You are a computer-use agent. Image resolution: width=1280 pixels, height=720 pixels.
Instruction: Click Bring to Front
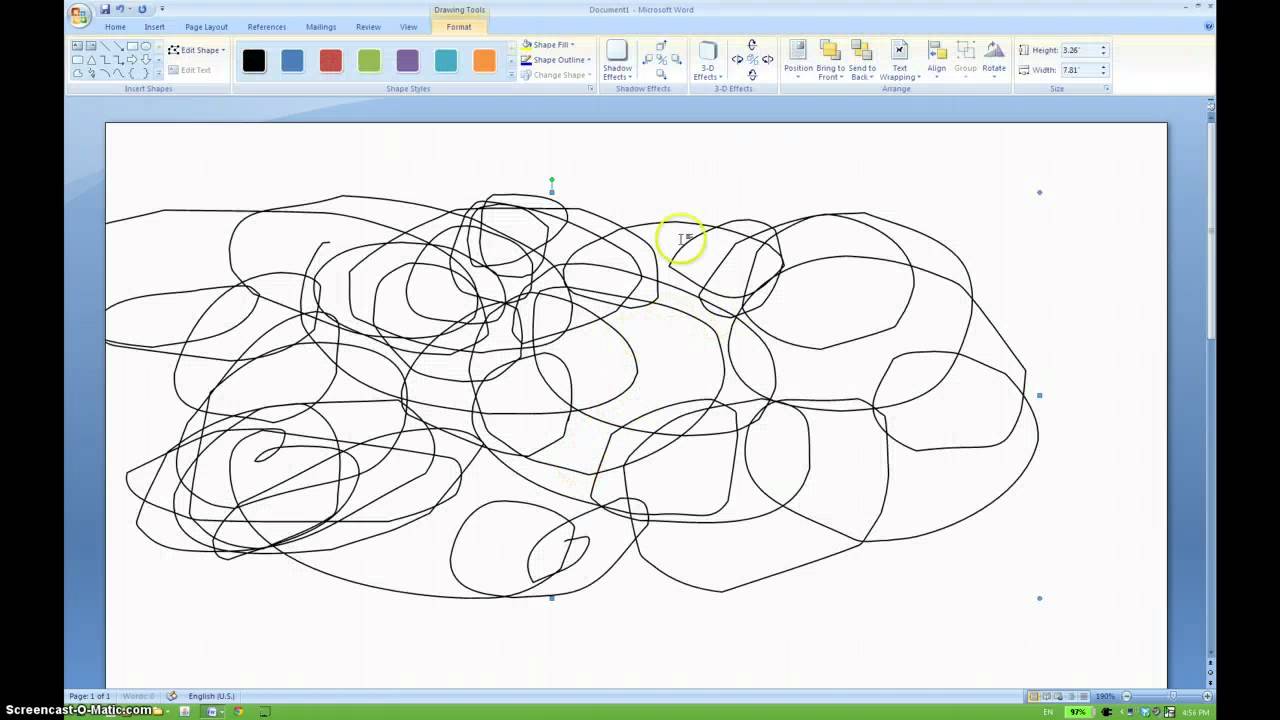[x=830, y=58]
